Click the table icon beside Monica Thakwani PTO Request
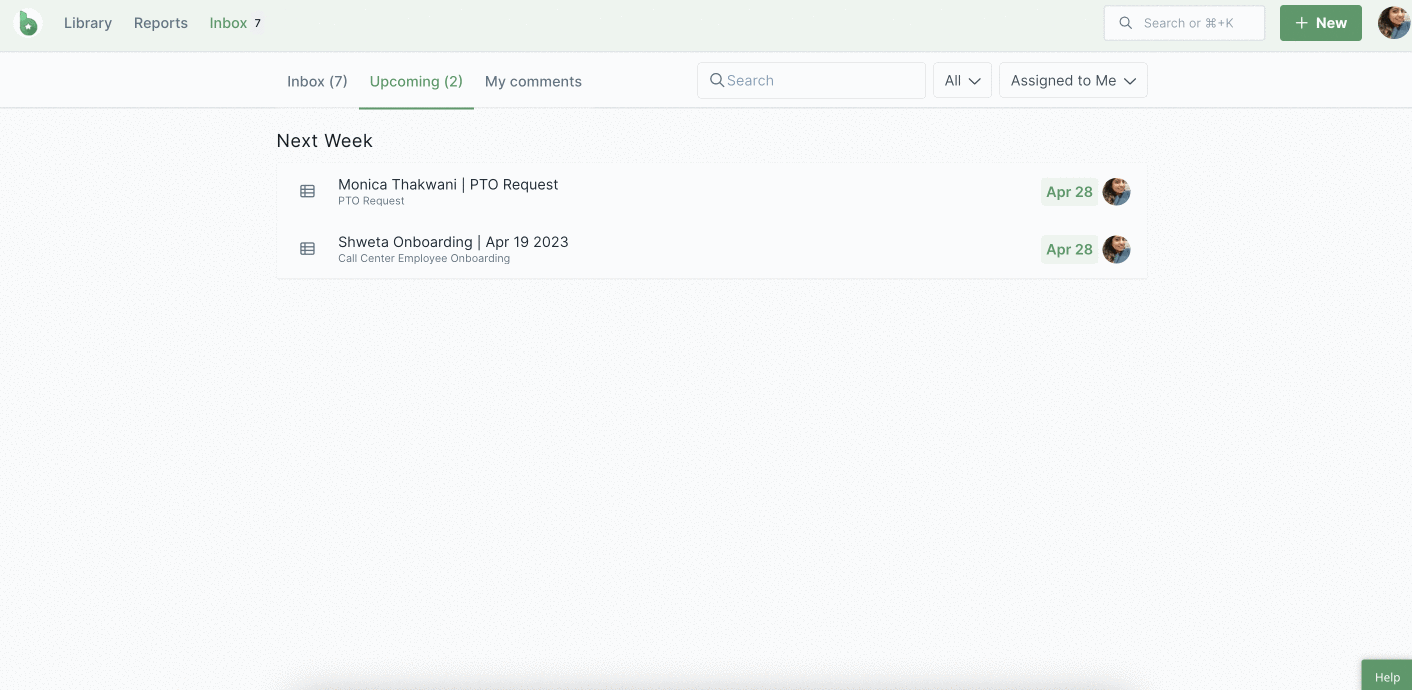1412x690 pixels. tap(308, 191)
